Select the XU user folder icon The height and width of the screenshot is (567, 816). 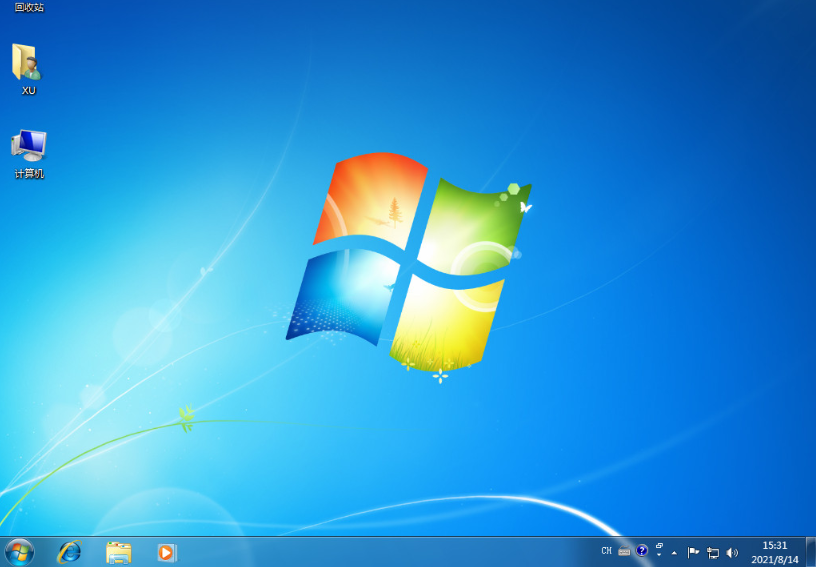(x=28, y=67)
